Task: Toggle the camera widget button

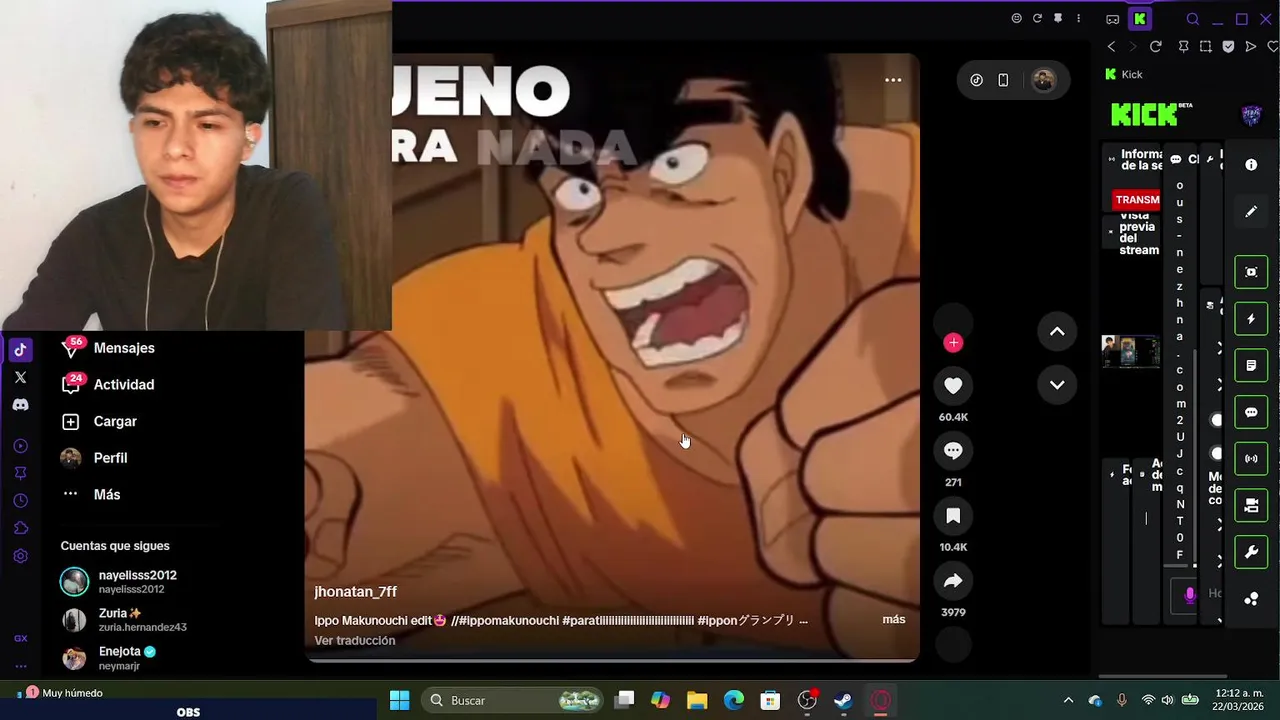Action: 1251,506
